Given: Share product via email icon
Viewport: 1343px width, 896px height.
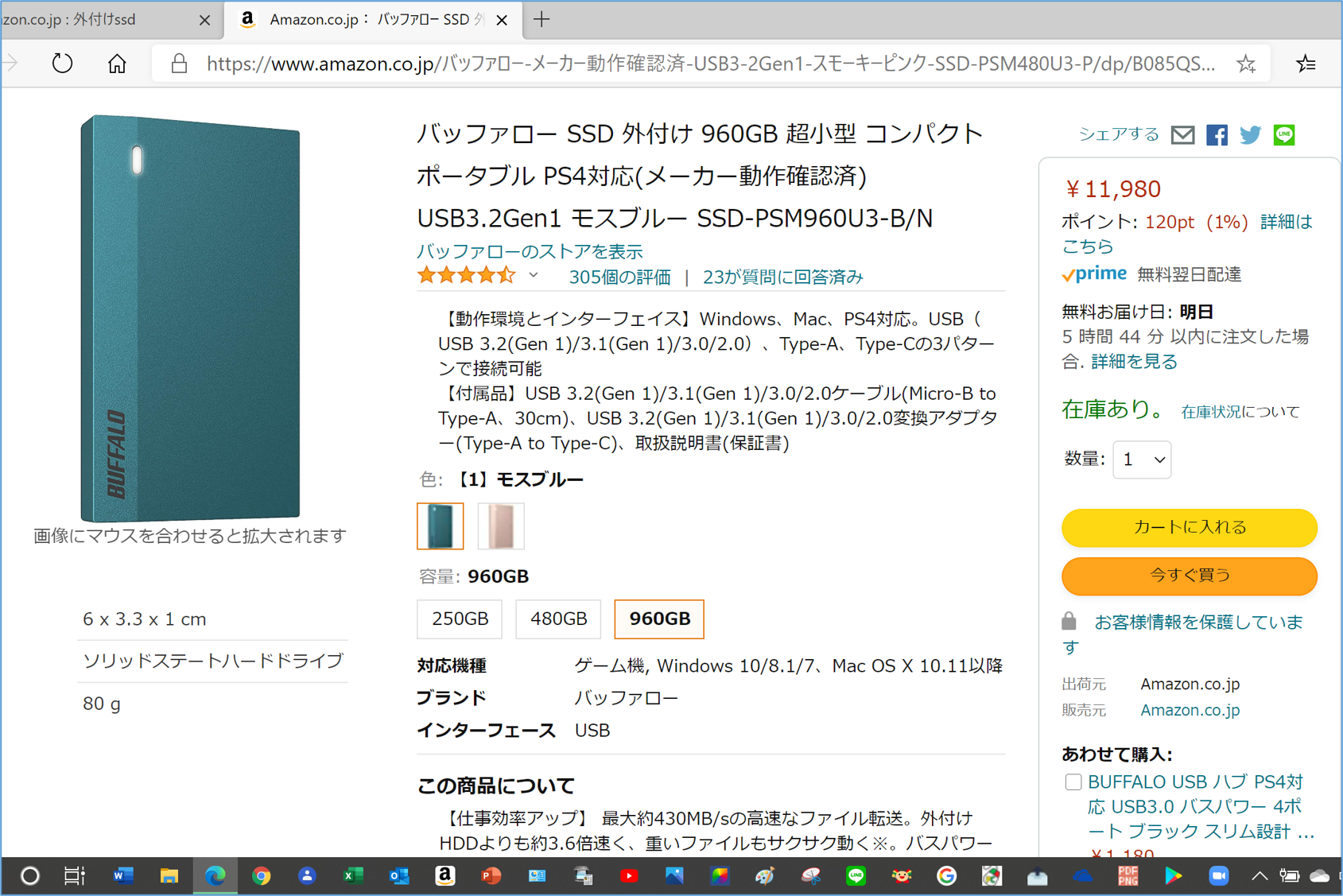Looking at the screenshot, I should (1182, 135).
